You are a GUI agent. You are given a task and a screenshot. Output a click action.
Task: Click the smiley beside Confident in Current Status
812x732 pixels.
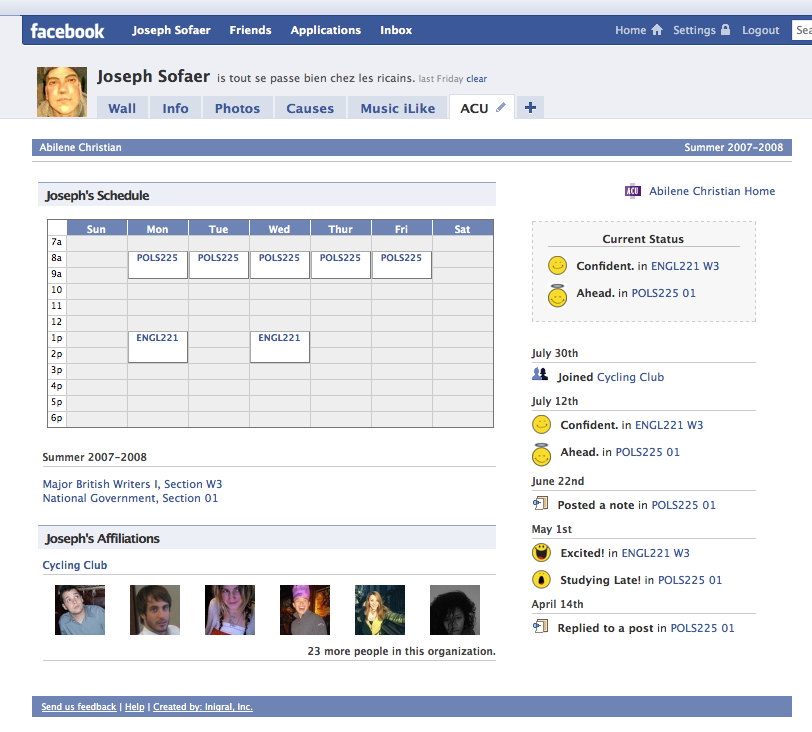pyautogui.click(x=557, y=266)
